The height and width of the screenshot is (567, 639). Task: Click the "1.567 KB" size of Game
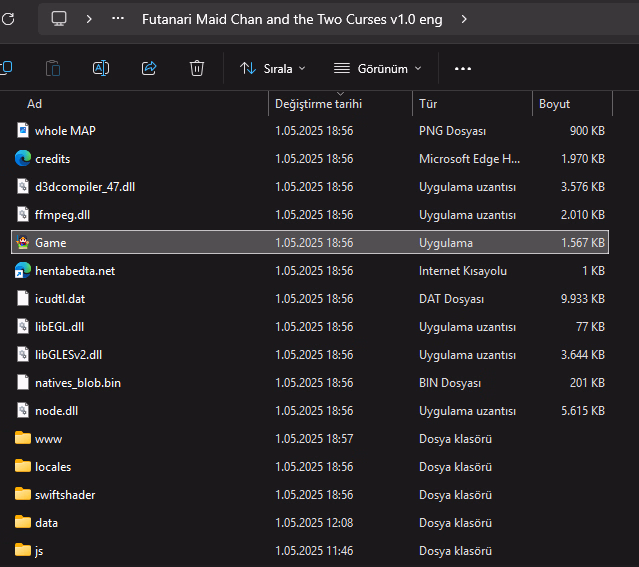[583, 243]
